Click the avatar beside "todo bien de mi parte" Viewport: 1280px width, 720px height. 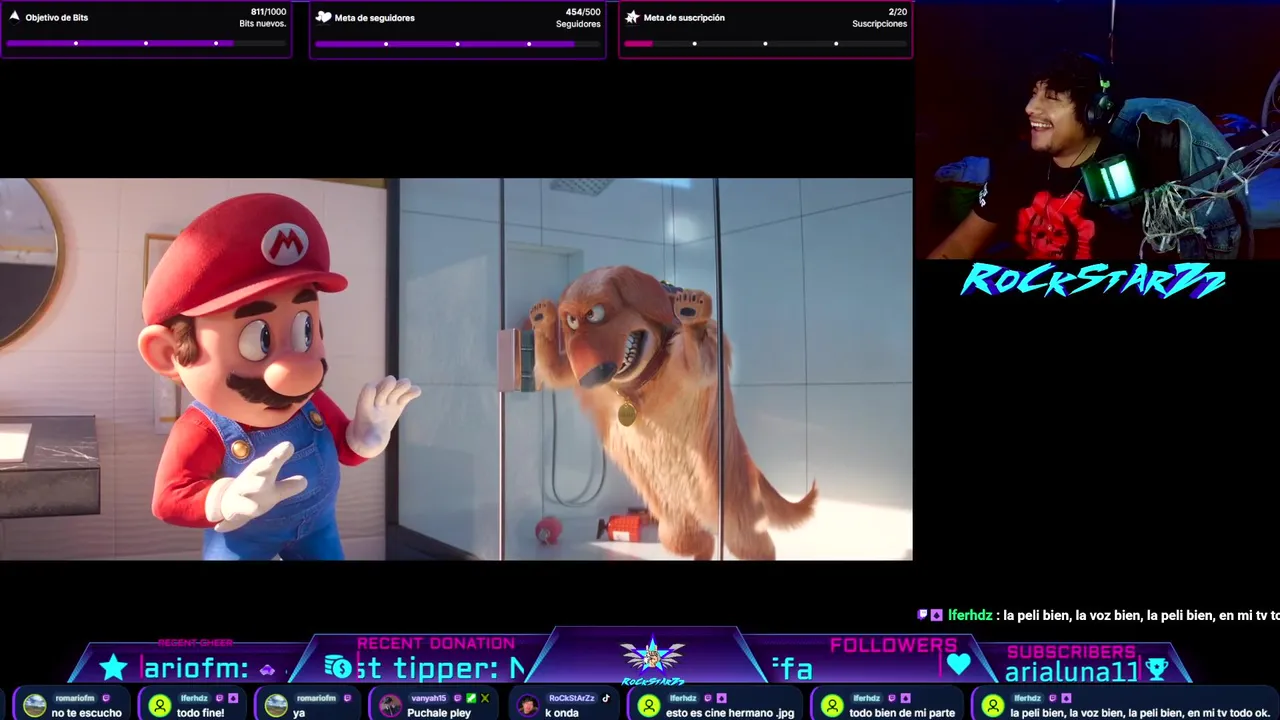coord(832,706)
